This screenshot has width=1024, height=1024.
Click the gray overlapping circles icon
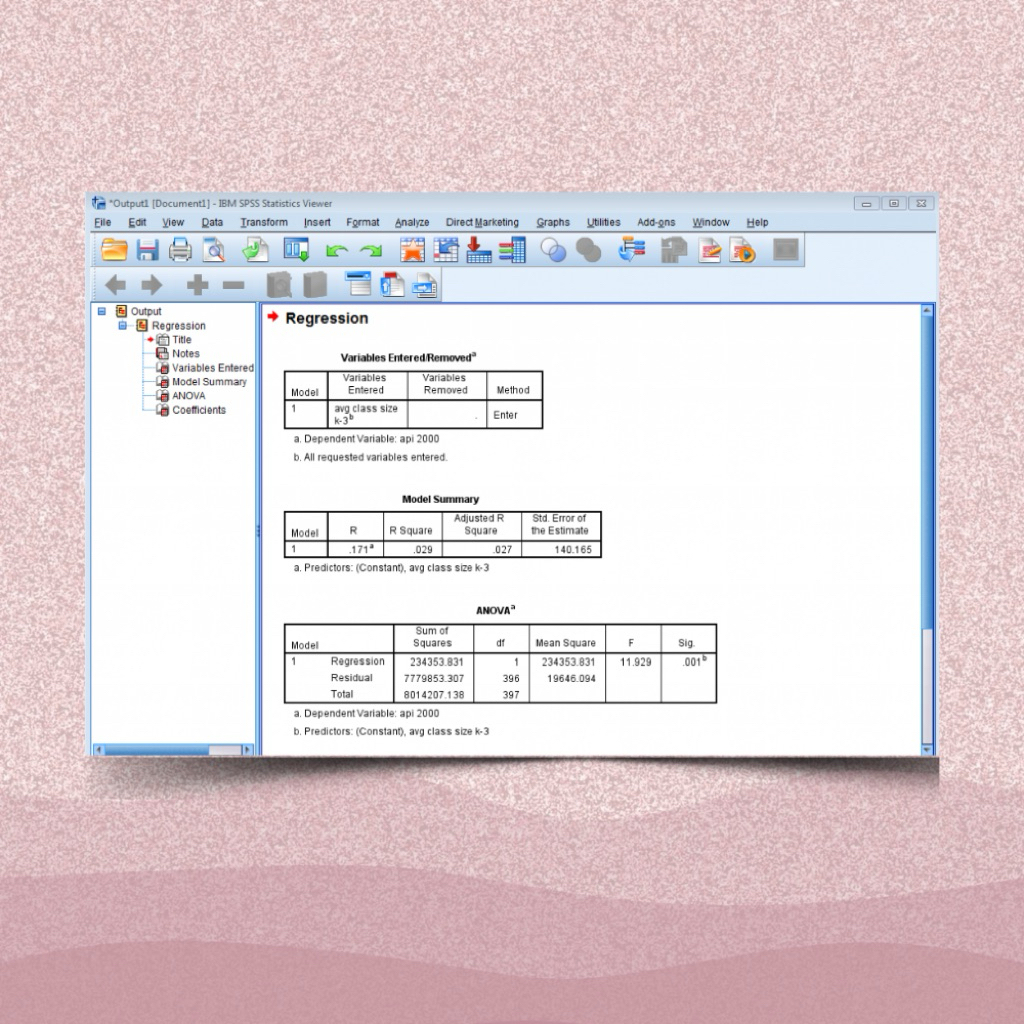(x=588, y=250)
